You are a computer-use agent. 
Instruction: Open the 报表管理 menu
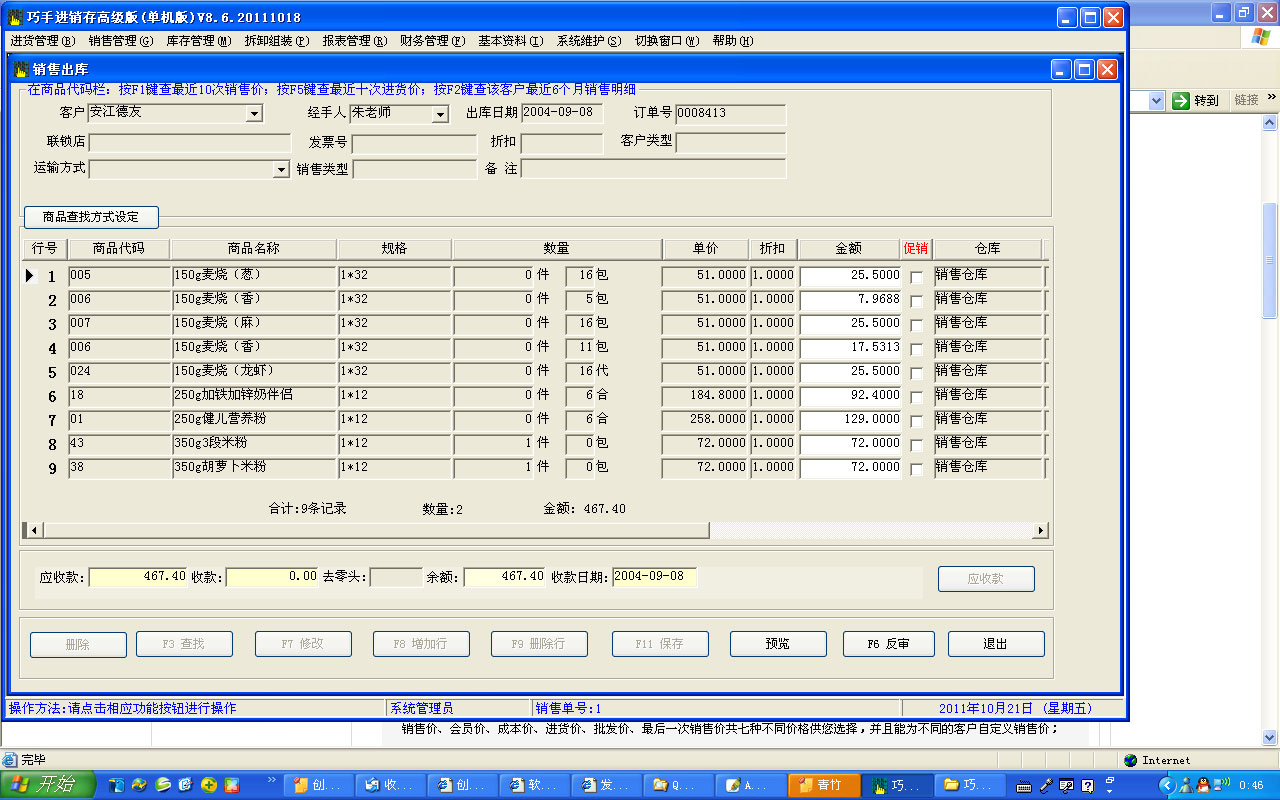pyautogui.click(x=354, y=41)
